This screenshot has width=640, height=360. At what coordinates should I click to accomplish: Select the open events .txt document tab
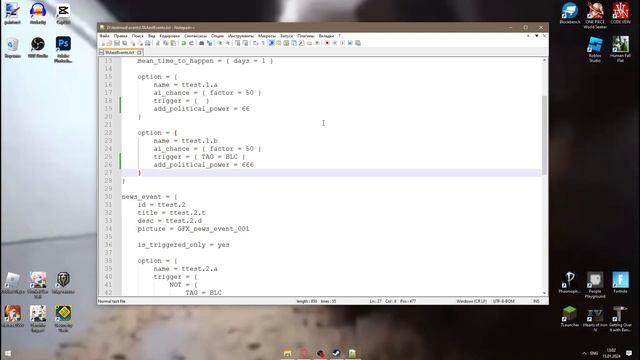pyautogui.click(x=119, y=53)
